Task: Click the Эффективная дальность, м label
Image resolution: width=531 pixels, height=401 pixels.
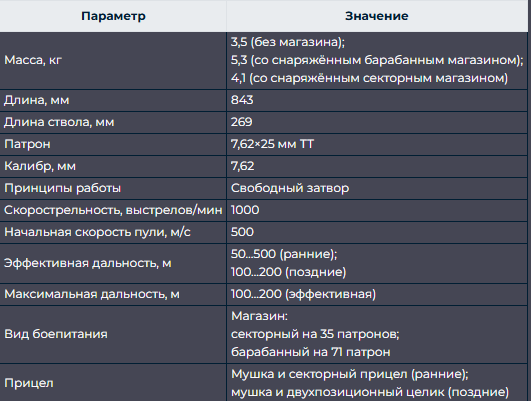Action: 88,263
